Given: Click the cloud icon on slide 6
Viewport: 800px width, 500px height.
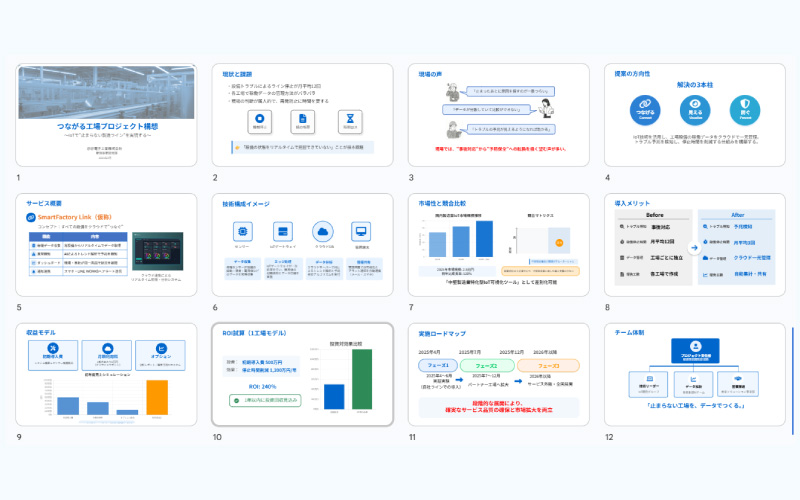Looking at the screenshot, I should tap(323, 233).
